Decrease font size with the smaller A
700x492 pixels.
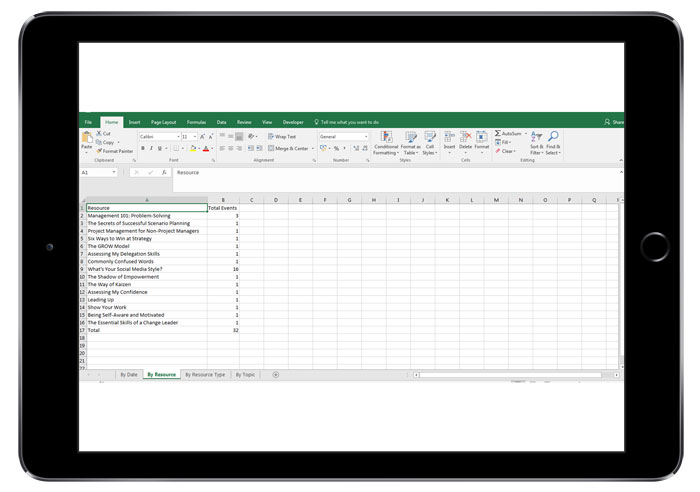coord(211,137)
